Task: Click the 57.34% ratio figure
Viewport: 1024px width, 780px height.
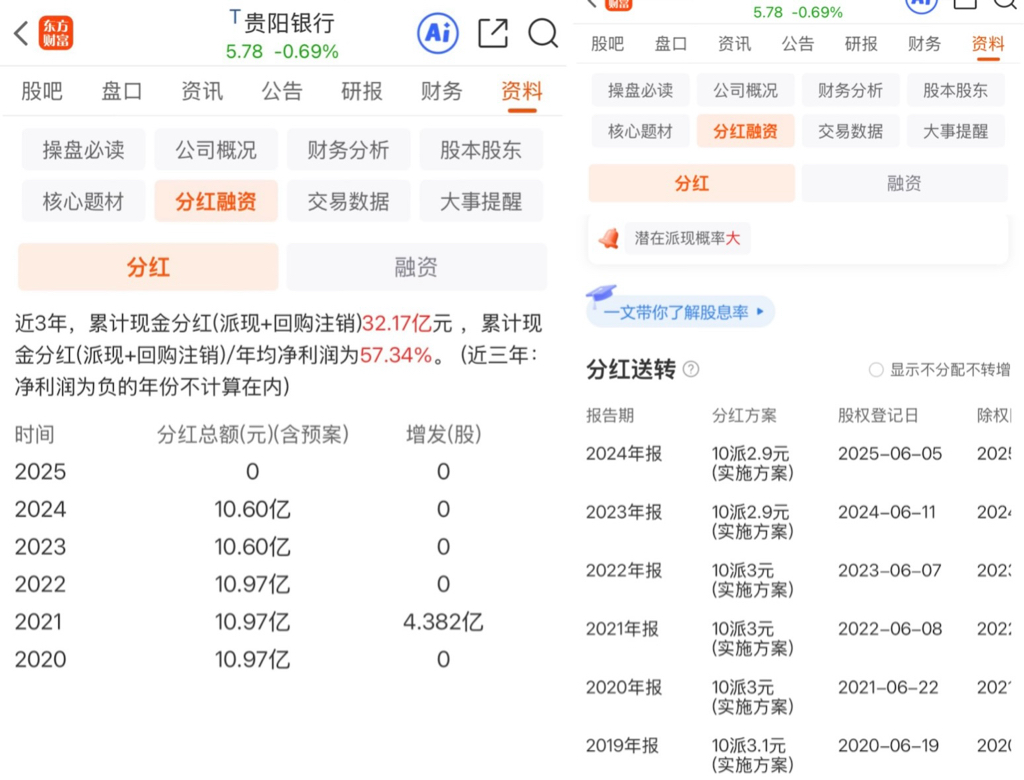Action: [396, 355]
